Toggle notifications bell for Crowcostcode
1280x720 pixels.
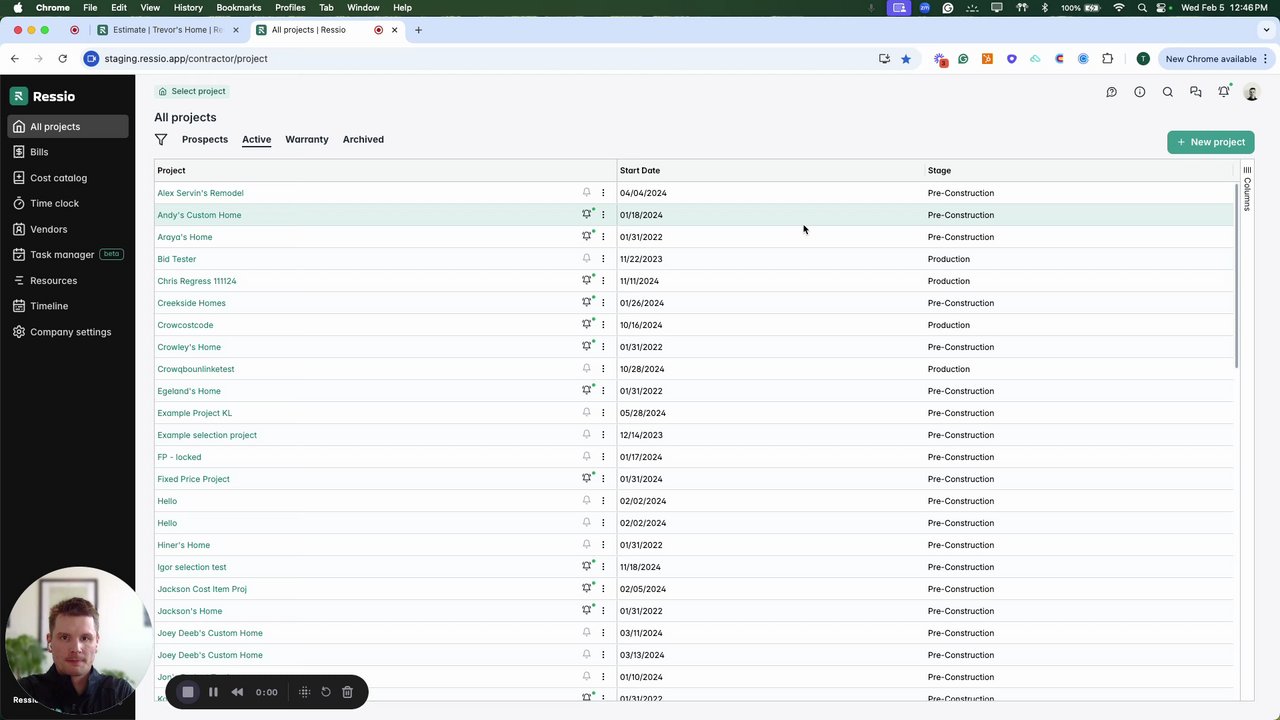point(587,325)
